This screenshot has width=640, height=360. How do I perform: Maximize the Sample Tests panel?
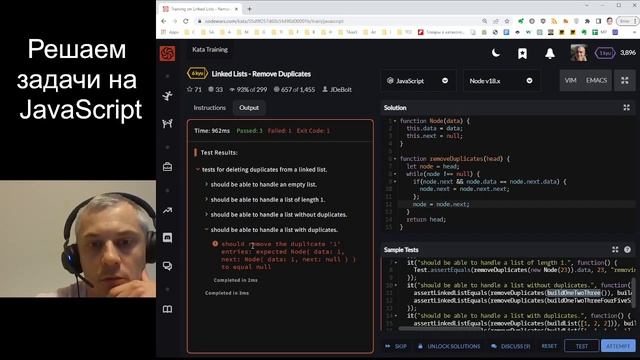pos(615,250)
